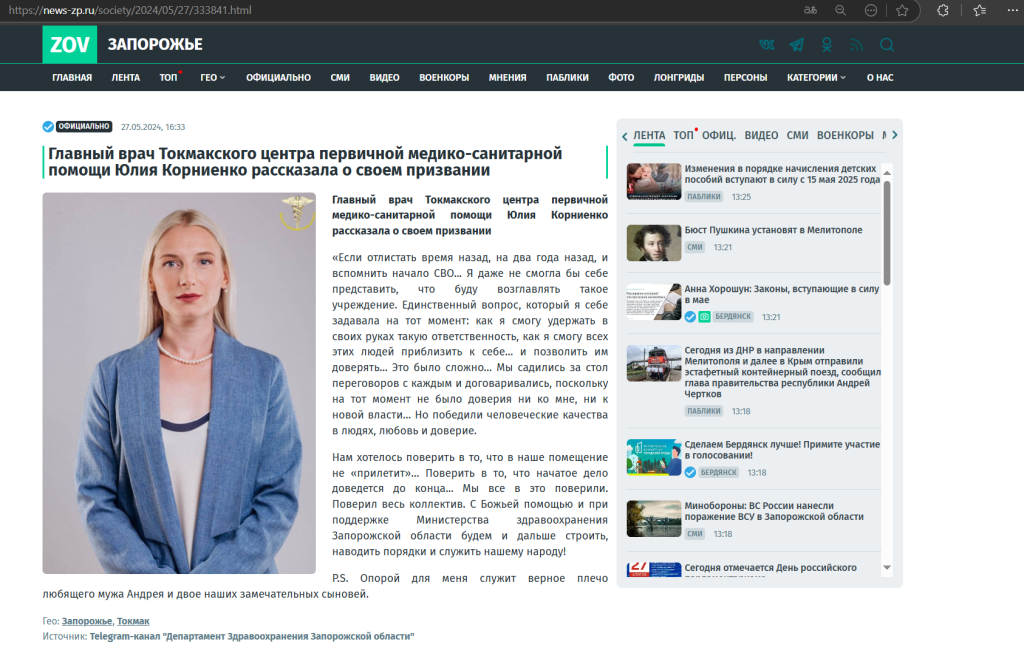The image size is (1024, 653).
Task: Click the ЗАПОРОЖЬЕ site title
Action: [x=155, y=44]
